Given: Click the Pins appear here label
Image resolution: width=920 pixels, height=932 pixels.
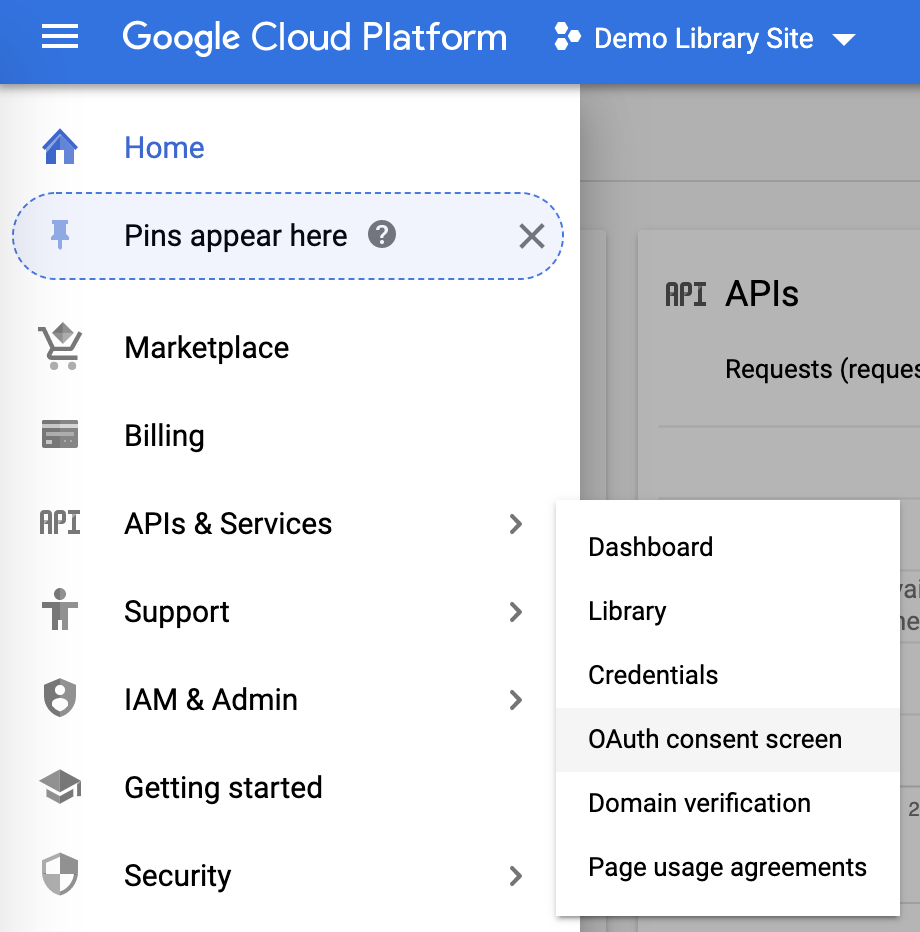Looking at the screenshot, I should point(235,236).
